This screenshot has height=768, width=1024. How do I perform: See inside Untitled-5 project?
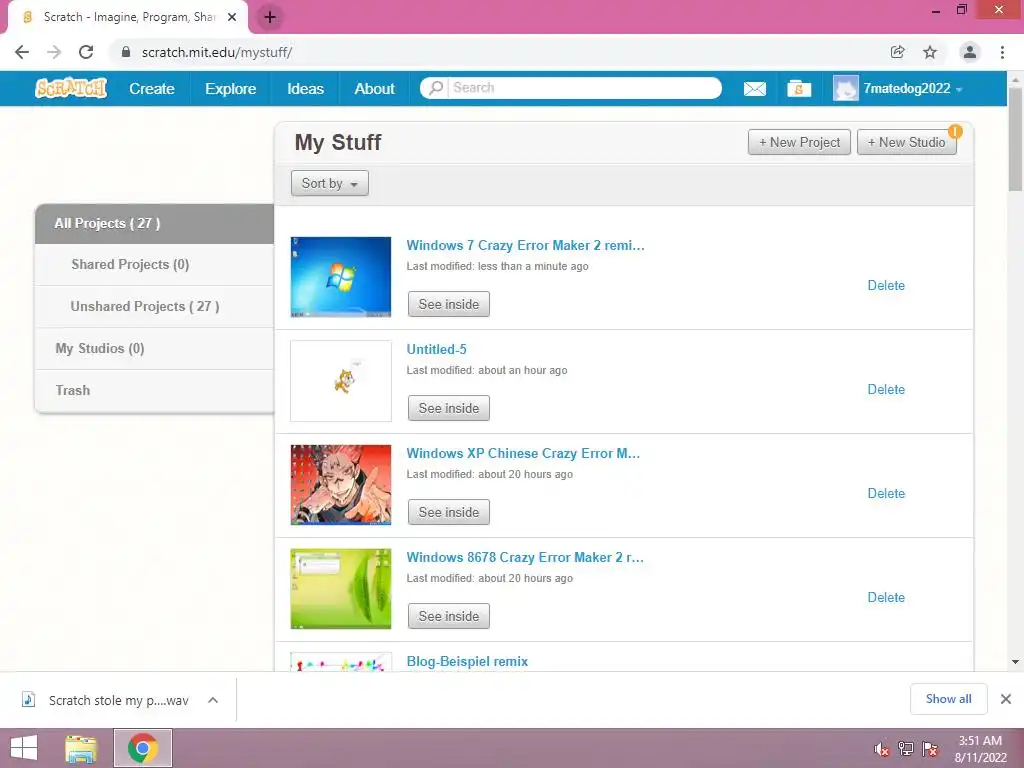point(449,408)
